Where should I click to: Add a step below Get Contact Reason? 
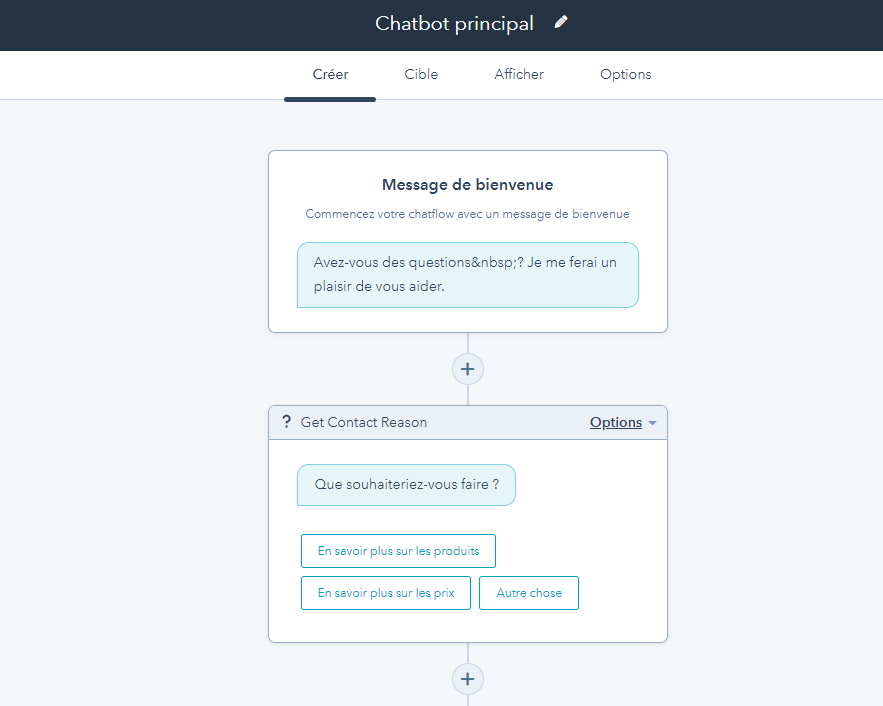click(x=467, y=679)
